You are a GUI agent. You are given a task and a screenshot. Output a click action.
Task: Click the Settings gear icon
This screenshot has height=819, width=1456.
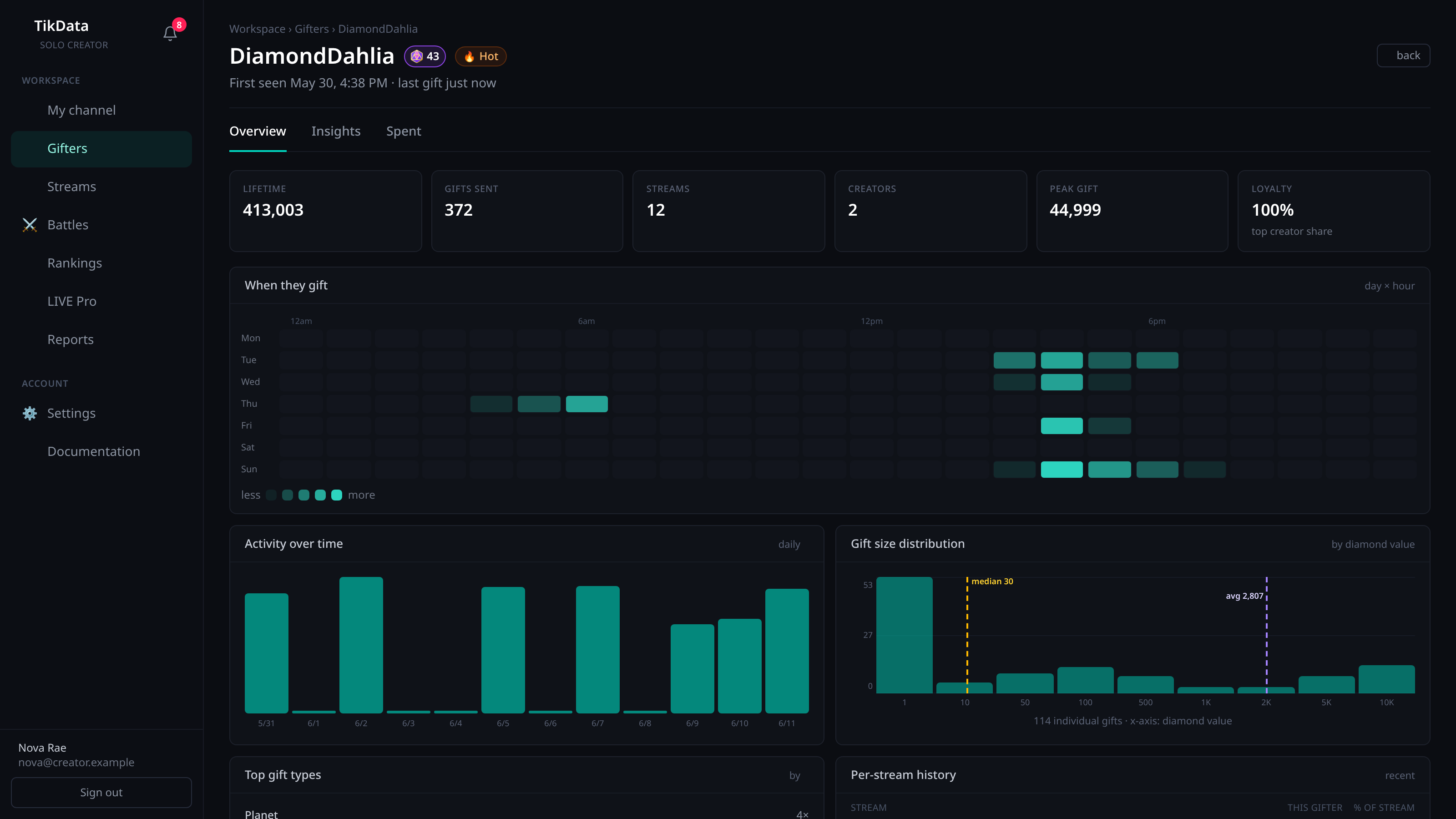click(x=30, y=413)
